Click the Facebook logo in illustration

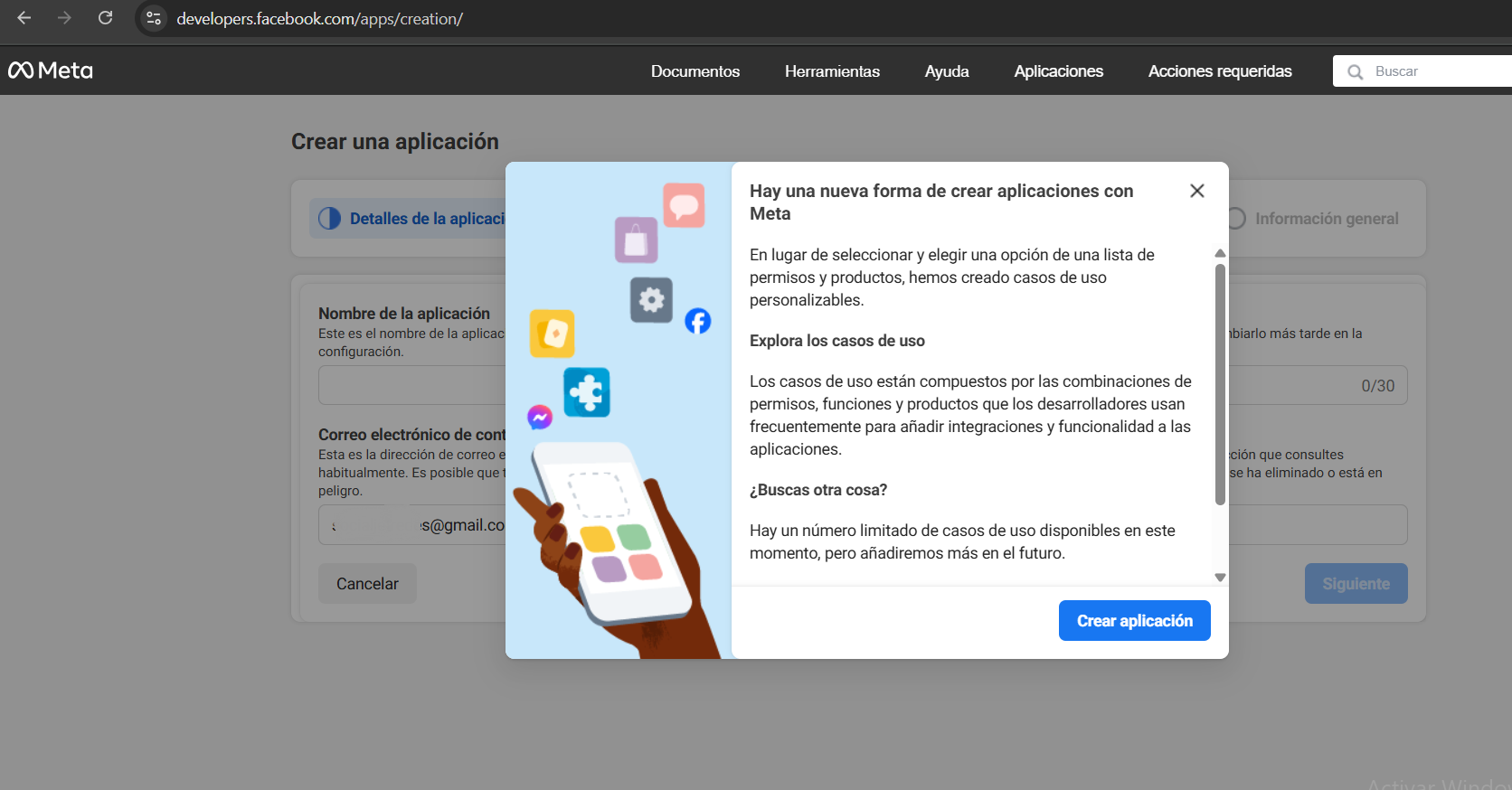click(x=697, y=321)
